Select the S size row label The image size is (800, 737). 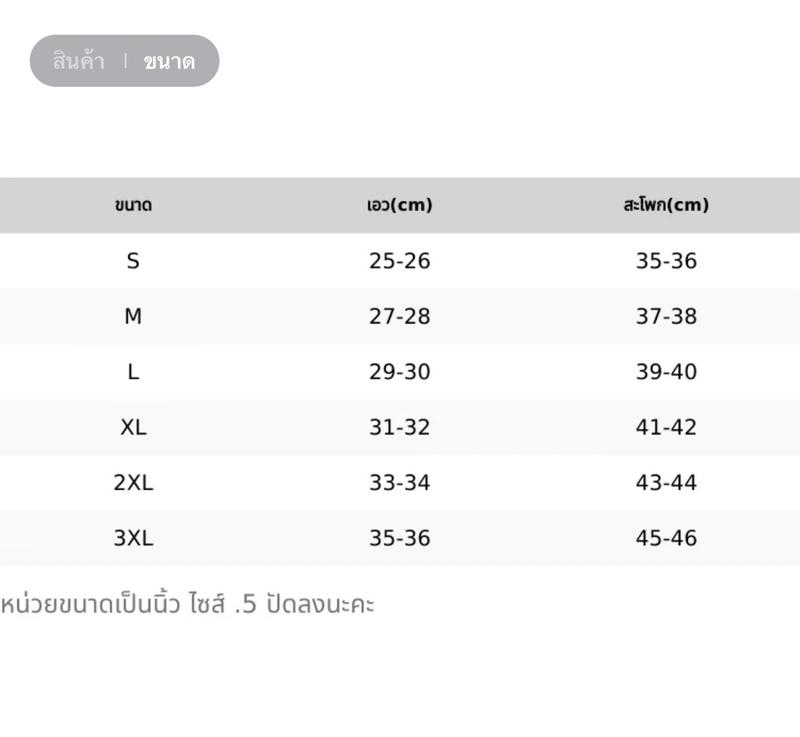(x=133, y=261)
